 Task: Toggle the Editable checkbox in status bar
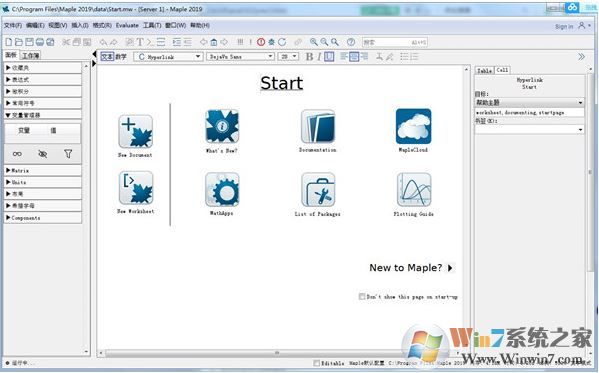point(316,363)
